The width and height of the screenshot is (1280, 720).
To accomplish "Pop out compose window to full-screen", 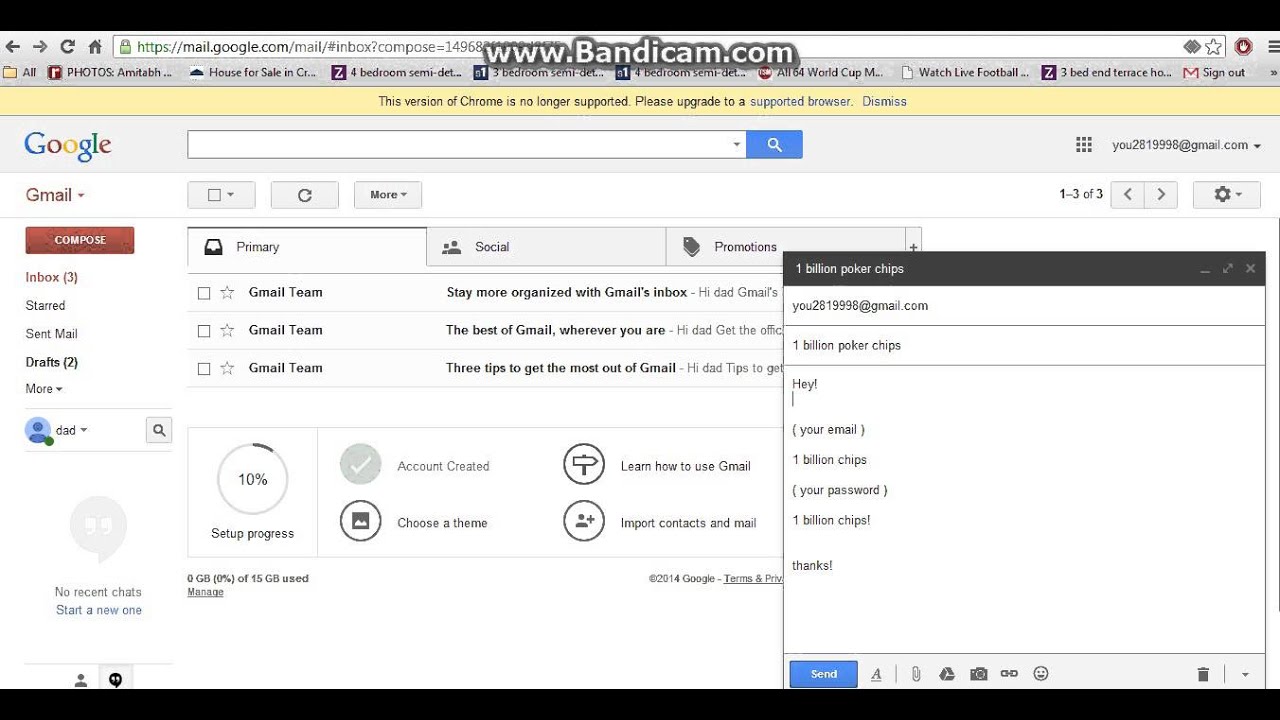I will click(1228, 268).
